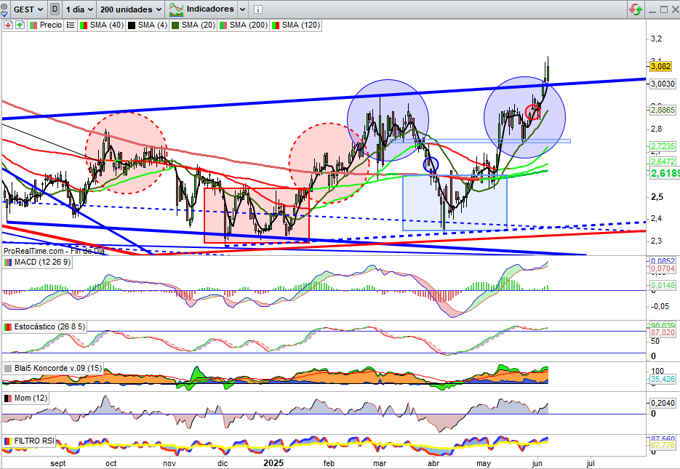Open the 200 unidades dropdown
Screen dimensions: 680x469
click(x=131, y=9)
